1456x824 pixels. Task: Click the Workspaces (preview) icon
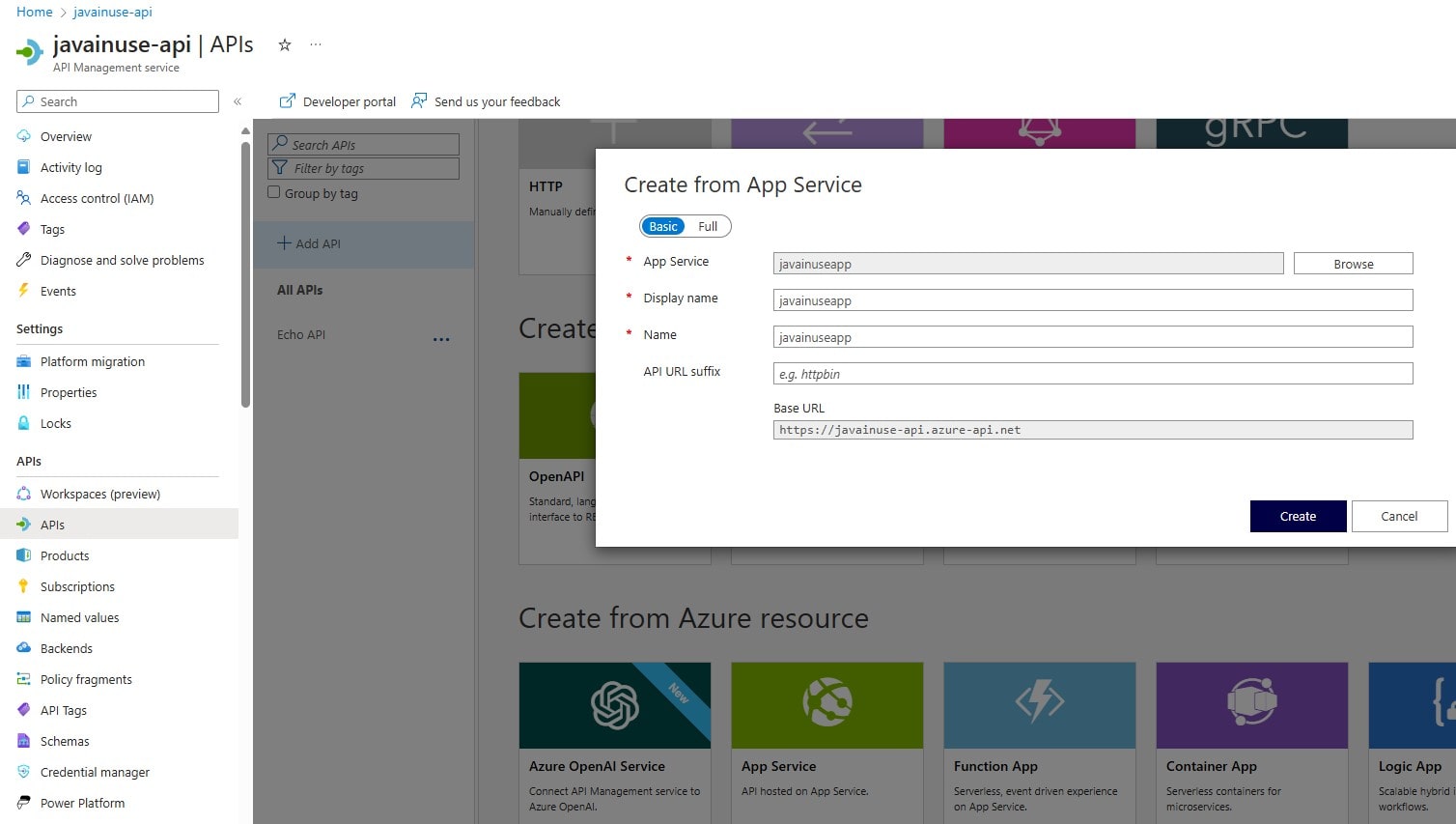[x=24, y=494]
